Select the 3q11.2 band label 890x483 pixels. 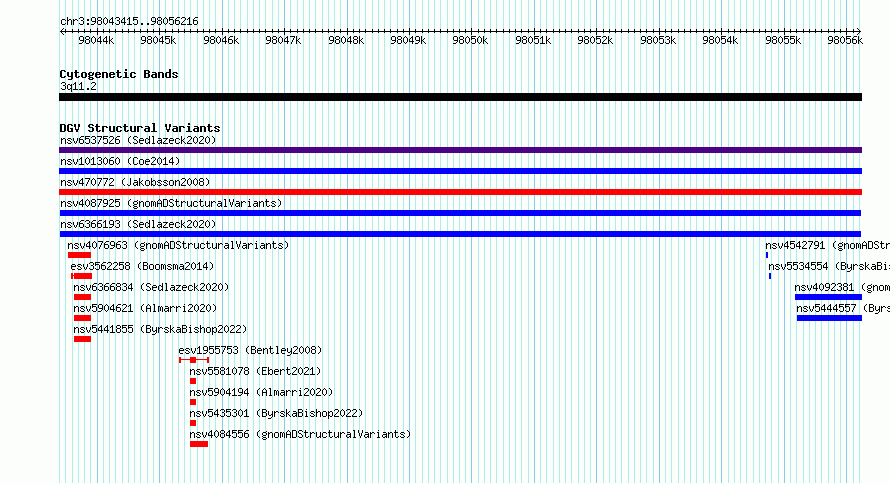pyautogui.click(x=78, y=86)
